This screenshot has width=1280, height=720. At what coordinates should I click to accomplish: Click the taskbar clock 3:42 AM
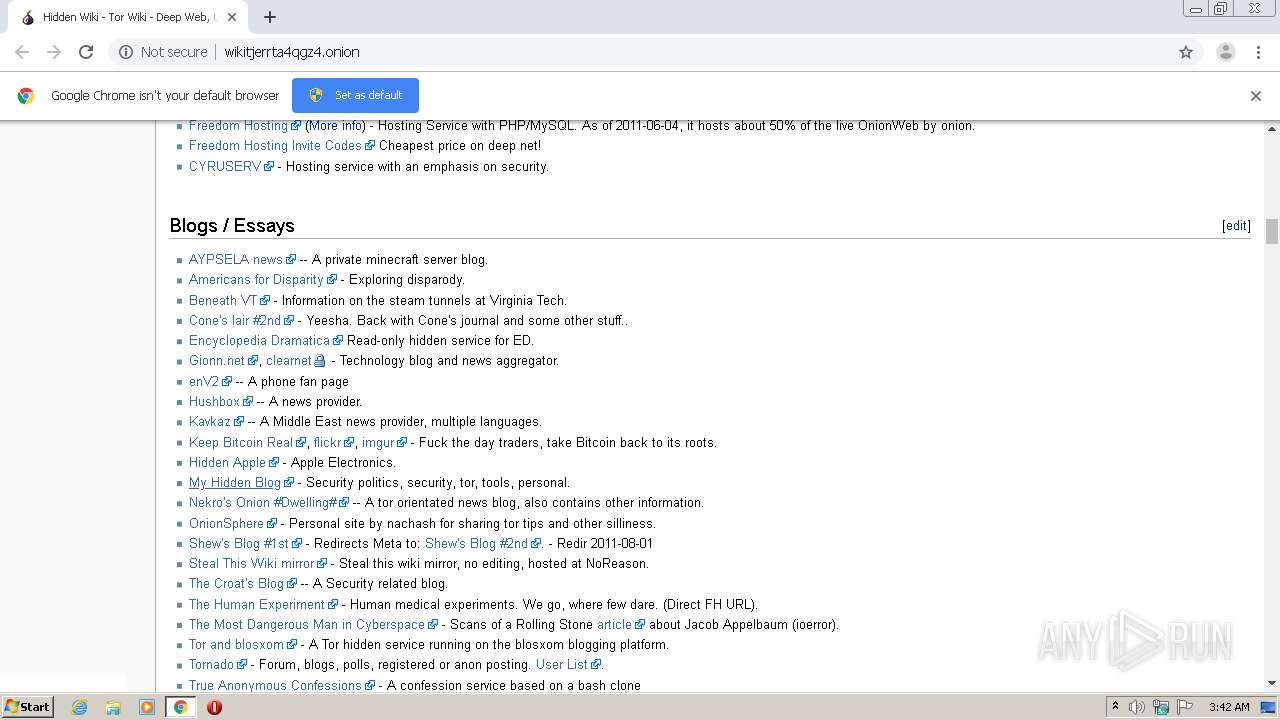(1229, 707)
